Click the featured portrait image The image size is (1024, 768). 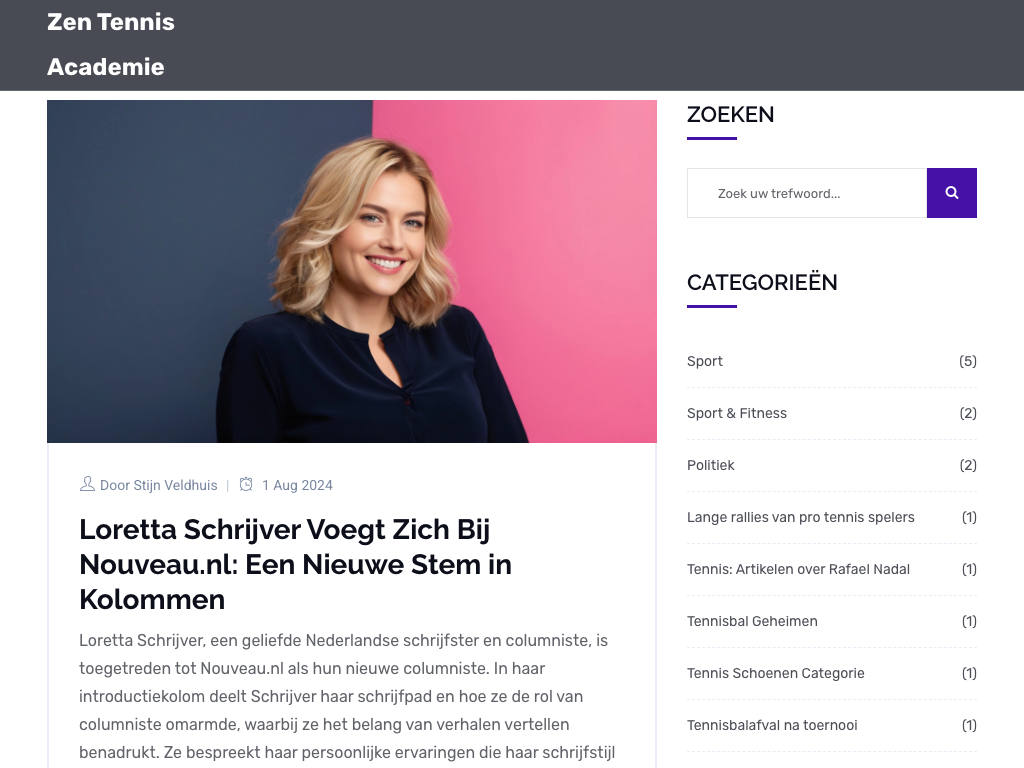pos(351,271)
